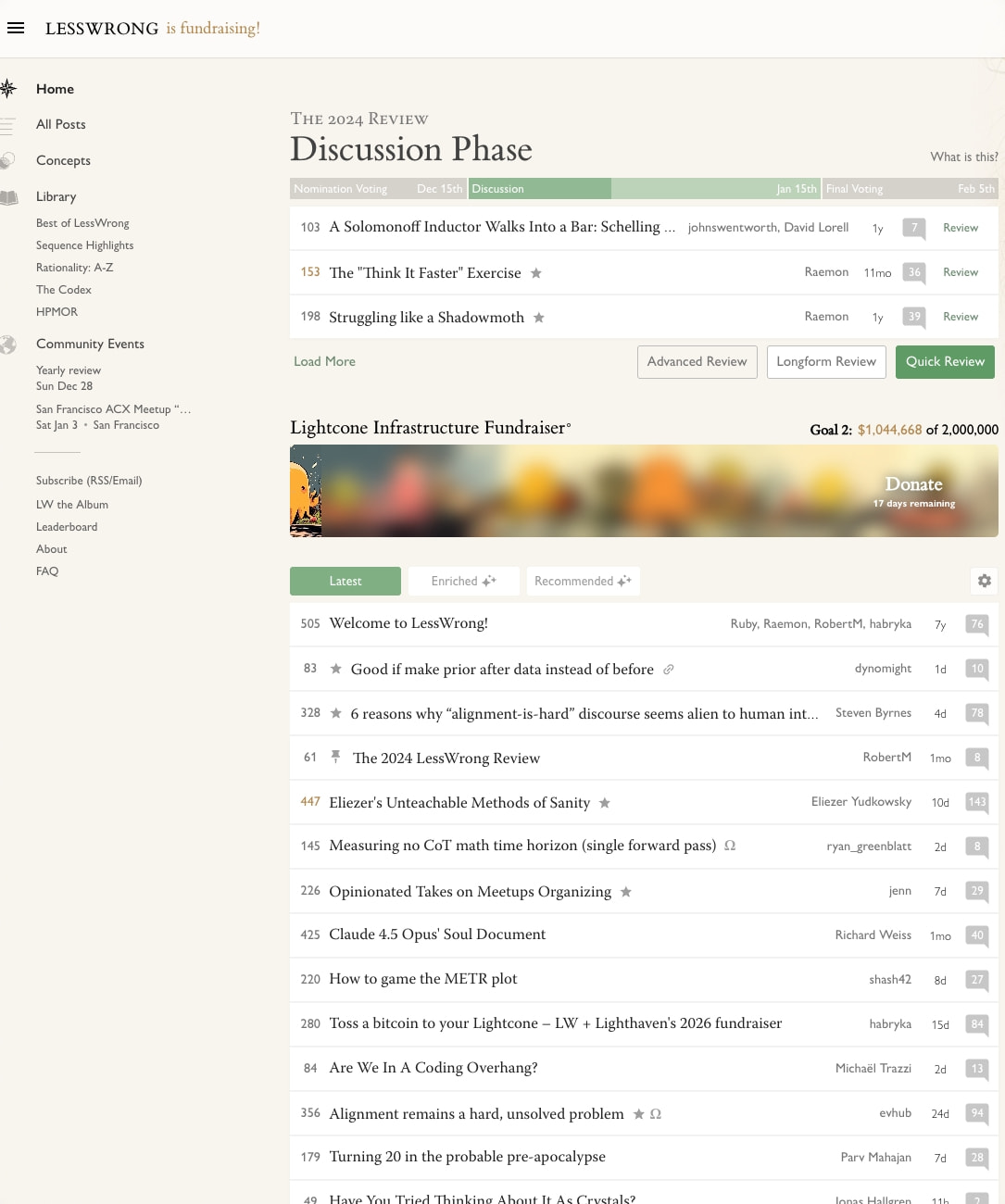Click Omega icon on Alignment remains hard post
Viewport: 1005px width, 1204px height.
point(656,1114)
